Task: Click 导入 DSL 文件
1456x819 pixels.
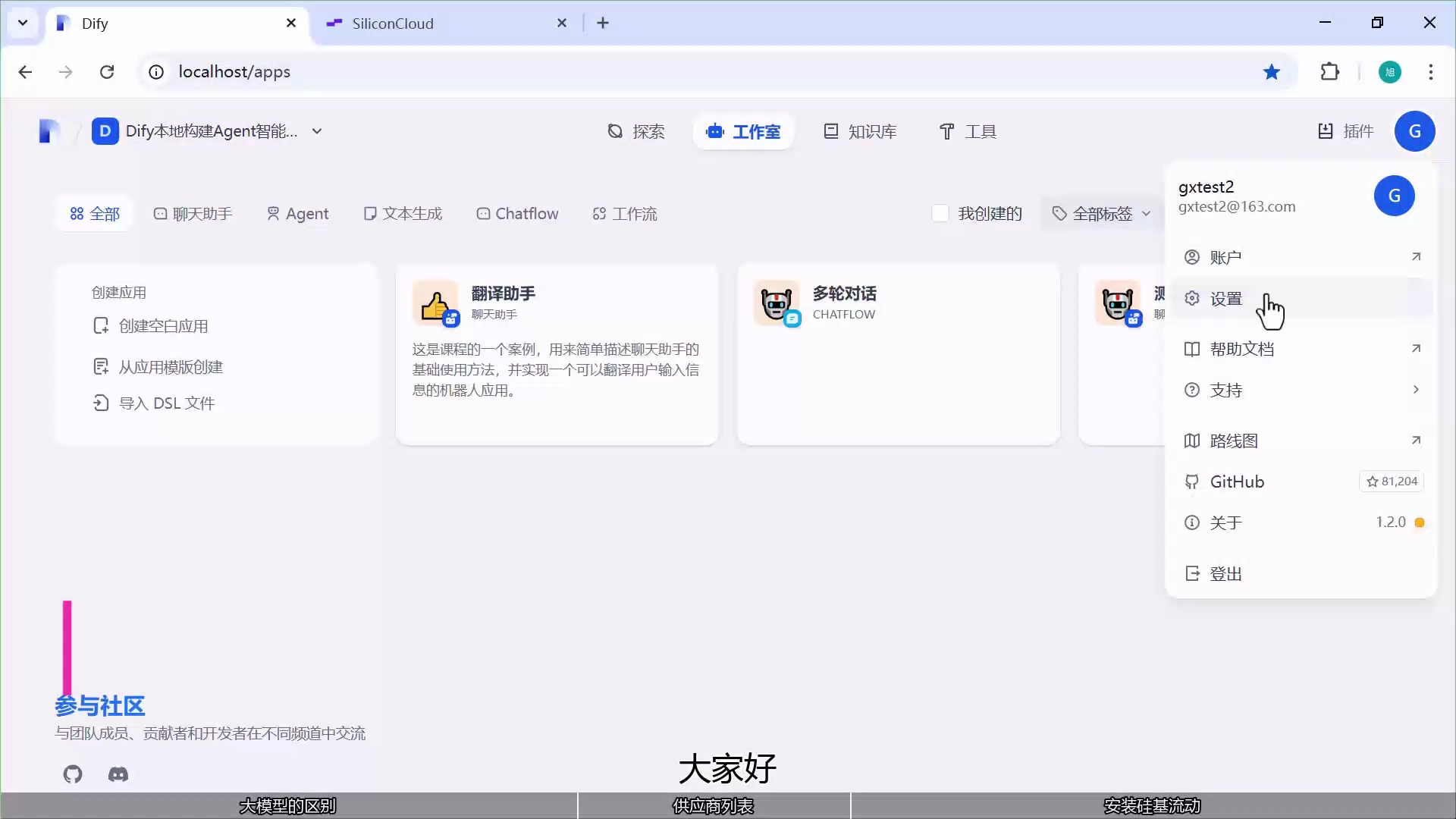Action: click(x=154, y=403)
